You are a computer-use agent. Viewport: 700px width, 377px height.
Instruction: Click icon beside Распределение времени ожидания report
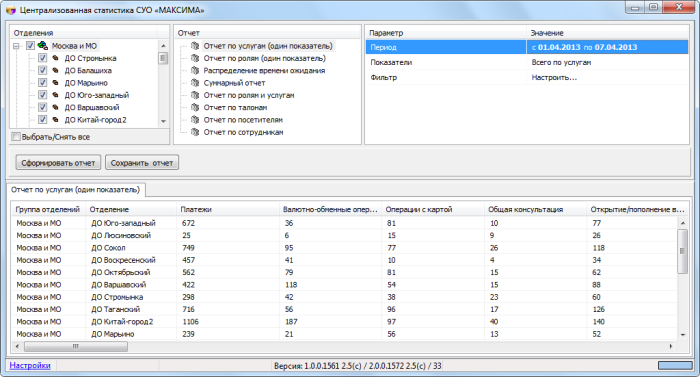tap(195, 71)
